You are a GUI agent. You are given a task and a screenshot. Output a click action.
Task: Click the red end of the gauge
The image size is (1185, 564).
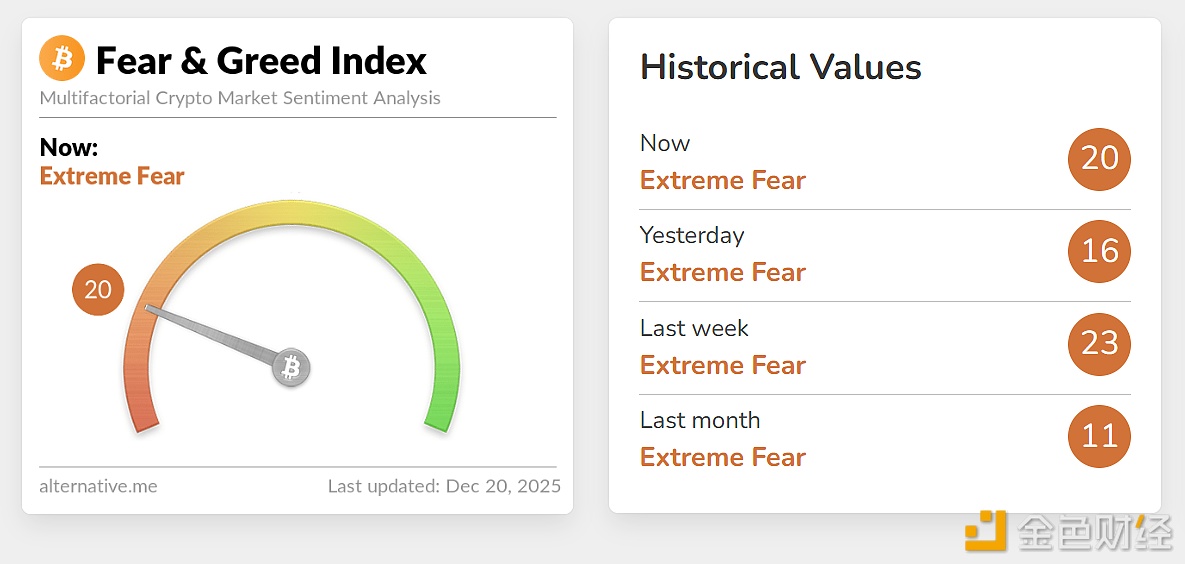pos(143,415)
